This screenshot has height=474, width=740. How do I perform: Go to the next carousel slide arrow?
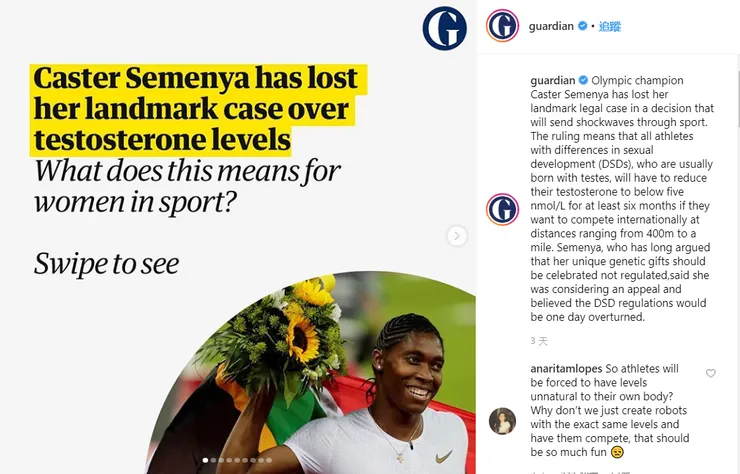coord(457,236)
